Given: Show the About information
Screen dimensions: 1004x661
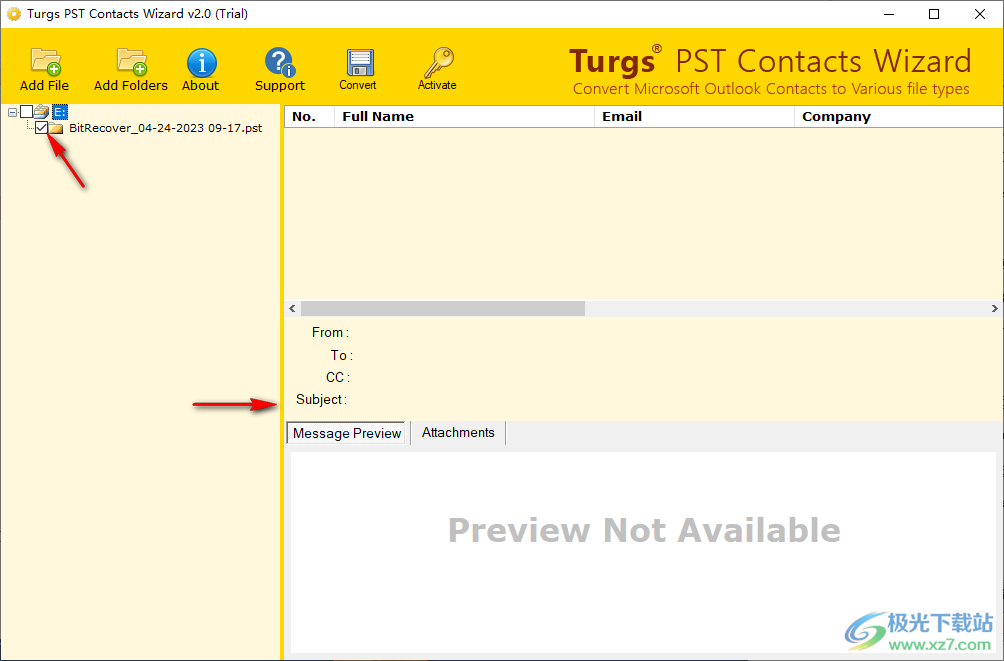Looking at the screenshot, I should click(201, 69).
